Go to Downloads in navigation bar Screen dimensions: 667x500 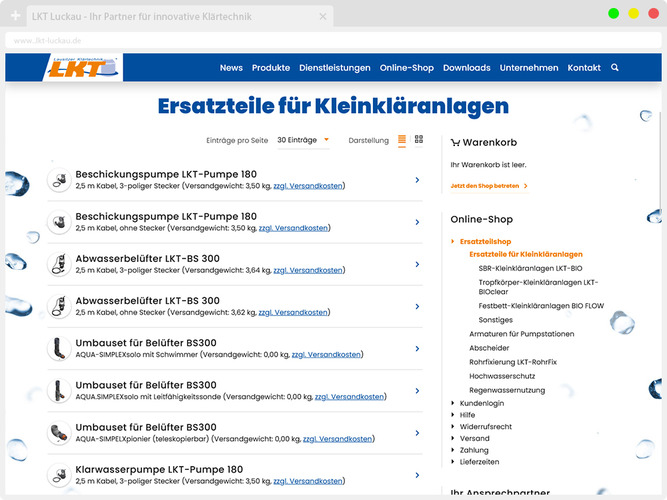pyautogui.click(x=467, y=68)
